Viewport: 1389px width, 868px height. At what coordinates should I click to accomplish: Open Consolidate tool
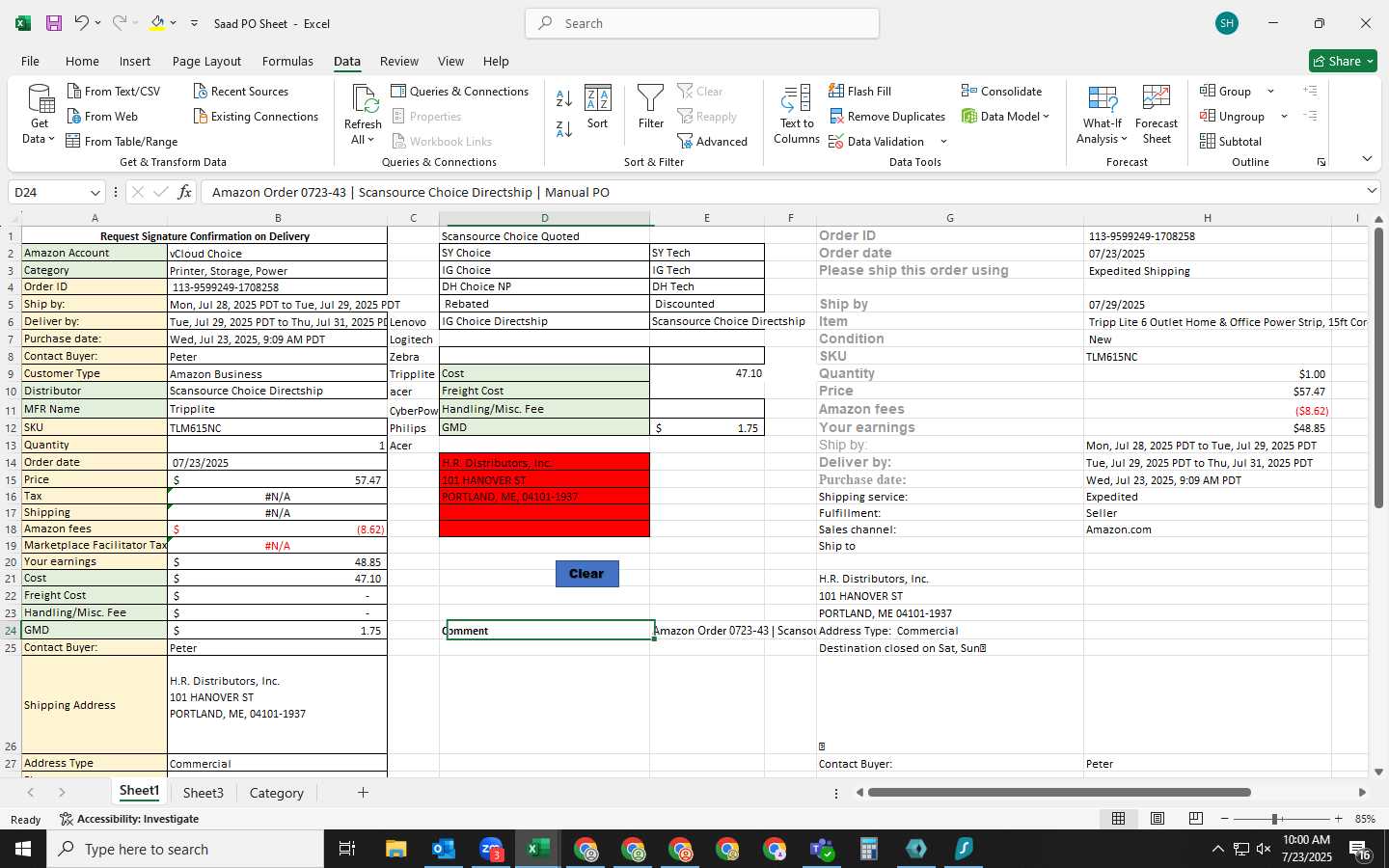coord(1001,91)
